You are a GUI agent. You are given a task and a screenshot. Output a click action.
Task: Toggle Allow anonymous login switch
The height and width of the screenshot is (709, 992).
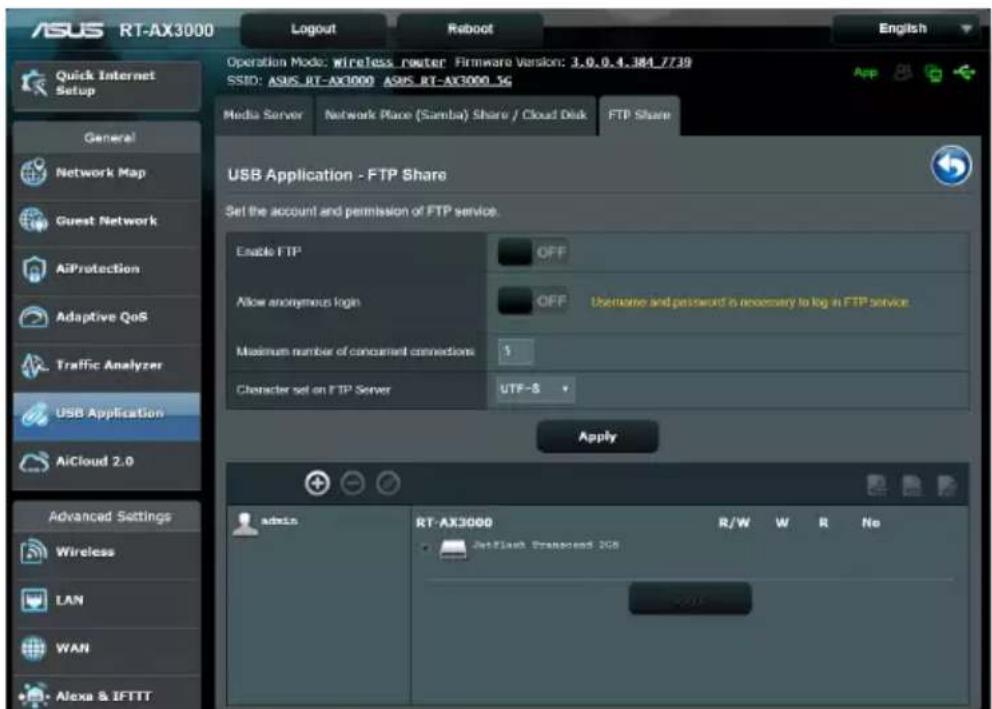(x=532, y=301)
